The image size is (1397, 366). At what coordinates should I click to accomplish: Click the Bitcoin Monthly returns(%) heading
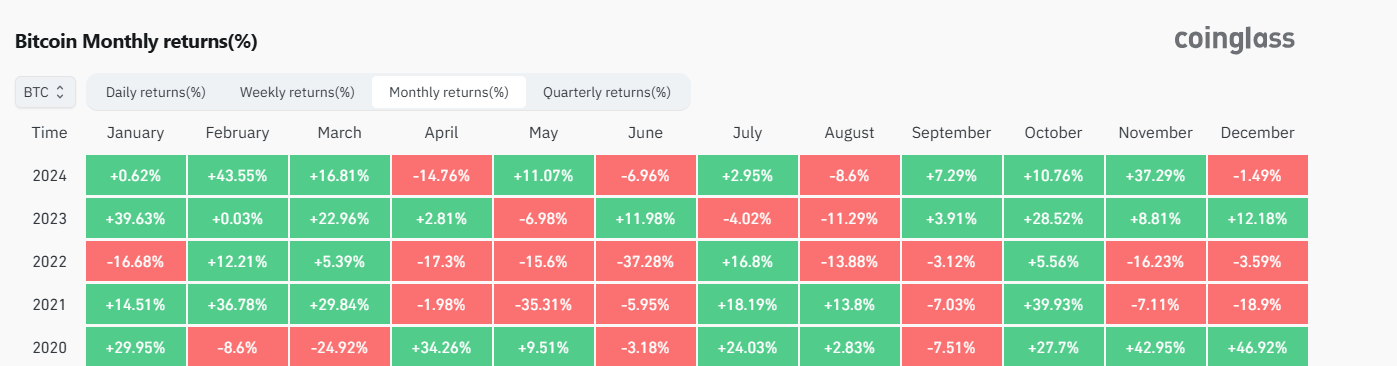click(137, 42)
